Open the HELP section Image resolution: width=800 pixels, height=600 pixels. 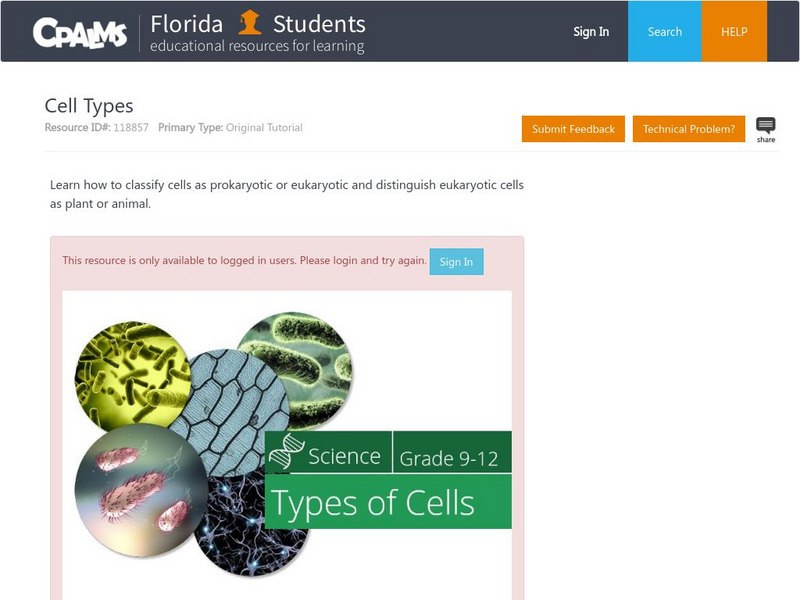(x=734, y=31)
